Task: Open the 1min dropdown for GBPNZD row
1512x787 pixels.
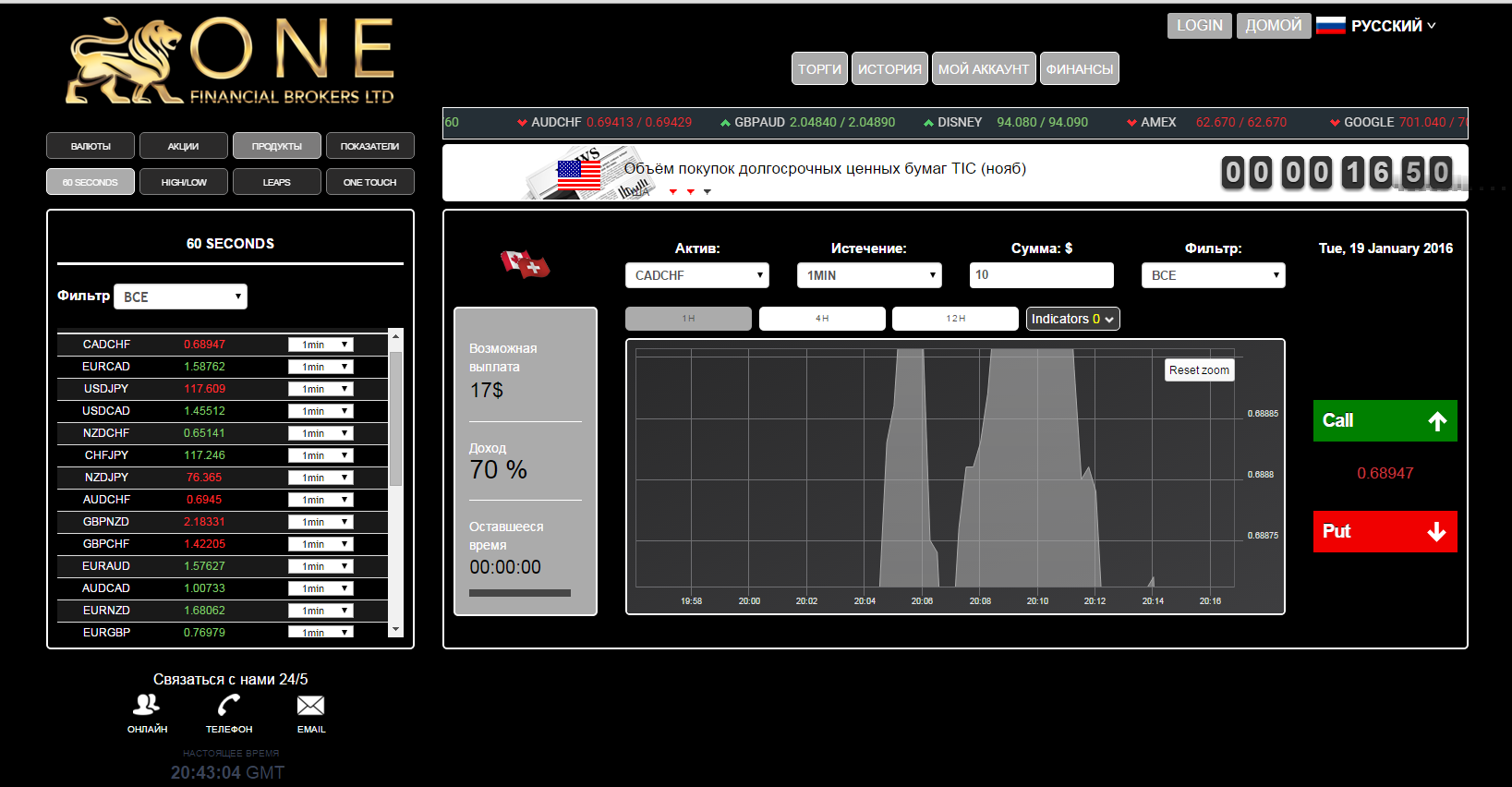Action: [x=321, y=522]
